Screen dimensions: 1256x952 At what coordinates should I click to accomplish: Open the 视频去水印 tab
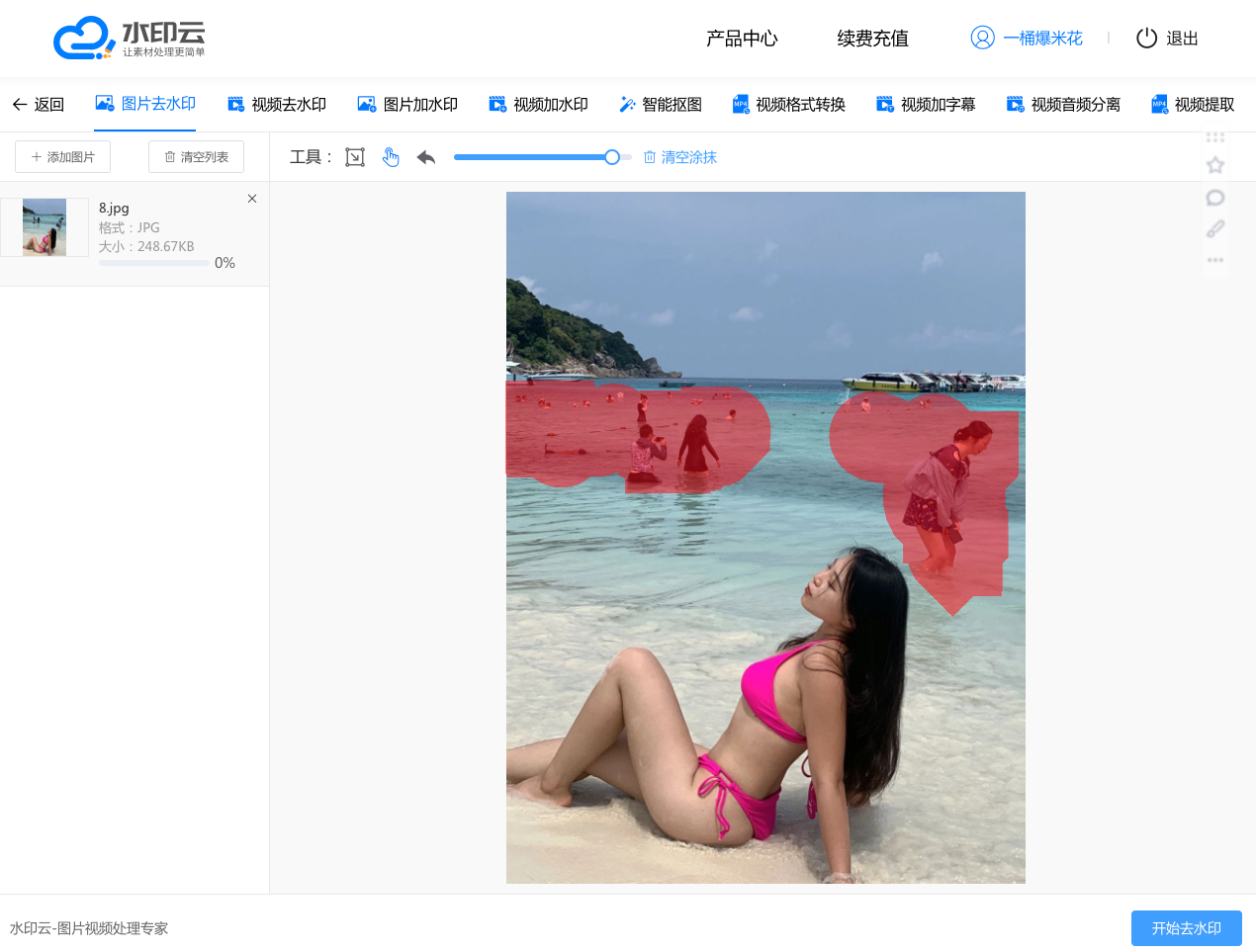pos(277,105)
